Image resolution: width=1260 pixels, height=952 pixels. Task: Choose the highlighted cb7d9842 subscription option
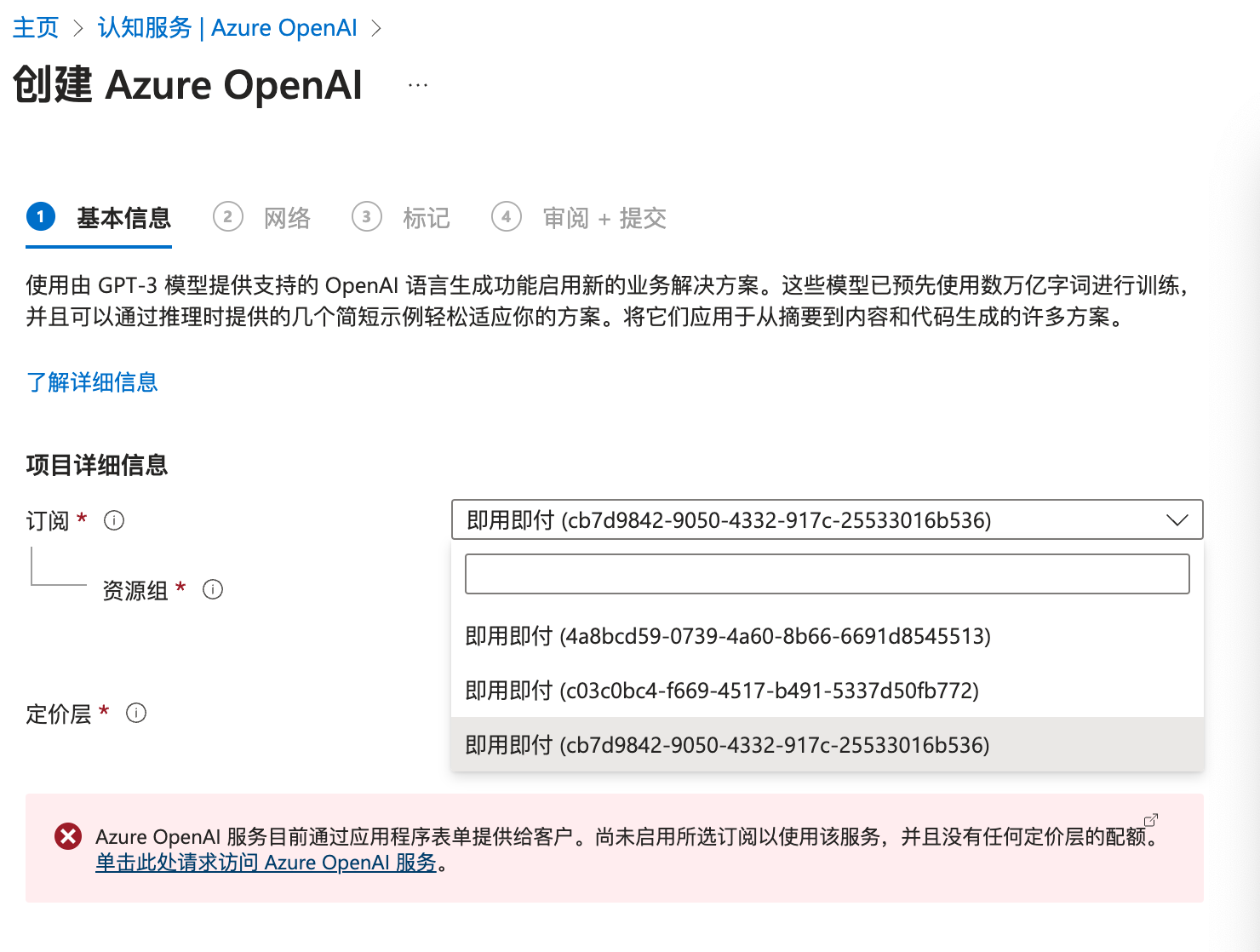(x=828, y=745)
